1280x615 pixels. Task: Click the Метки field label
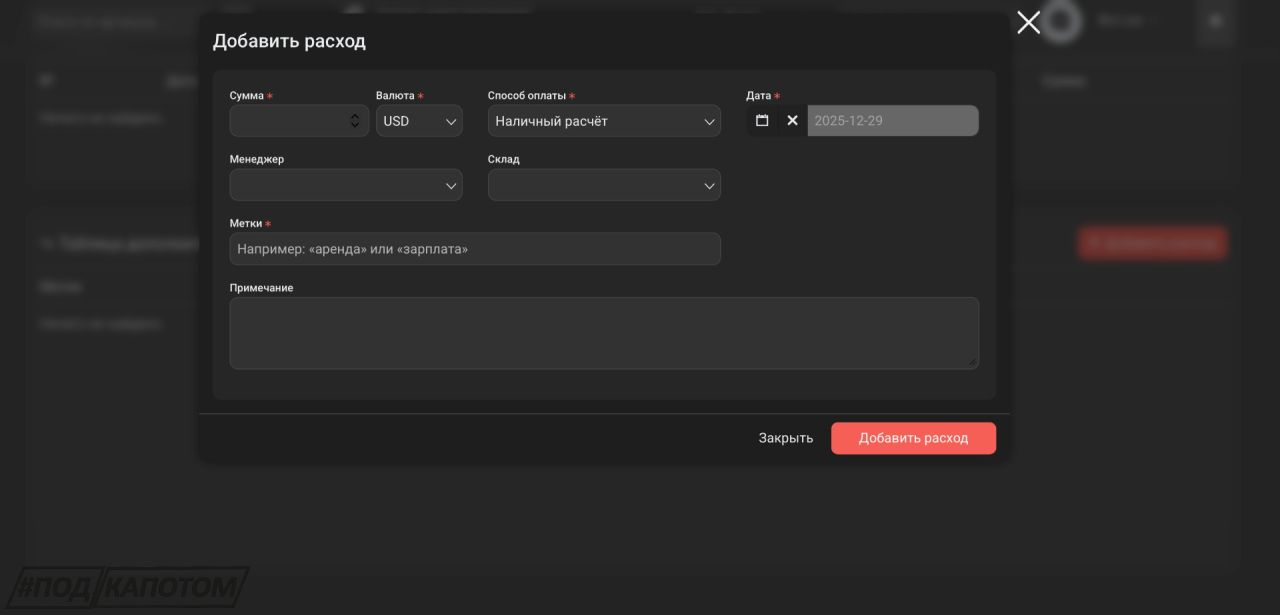tap(246, 224)
